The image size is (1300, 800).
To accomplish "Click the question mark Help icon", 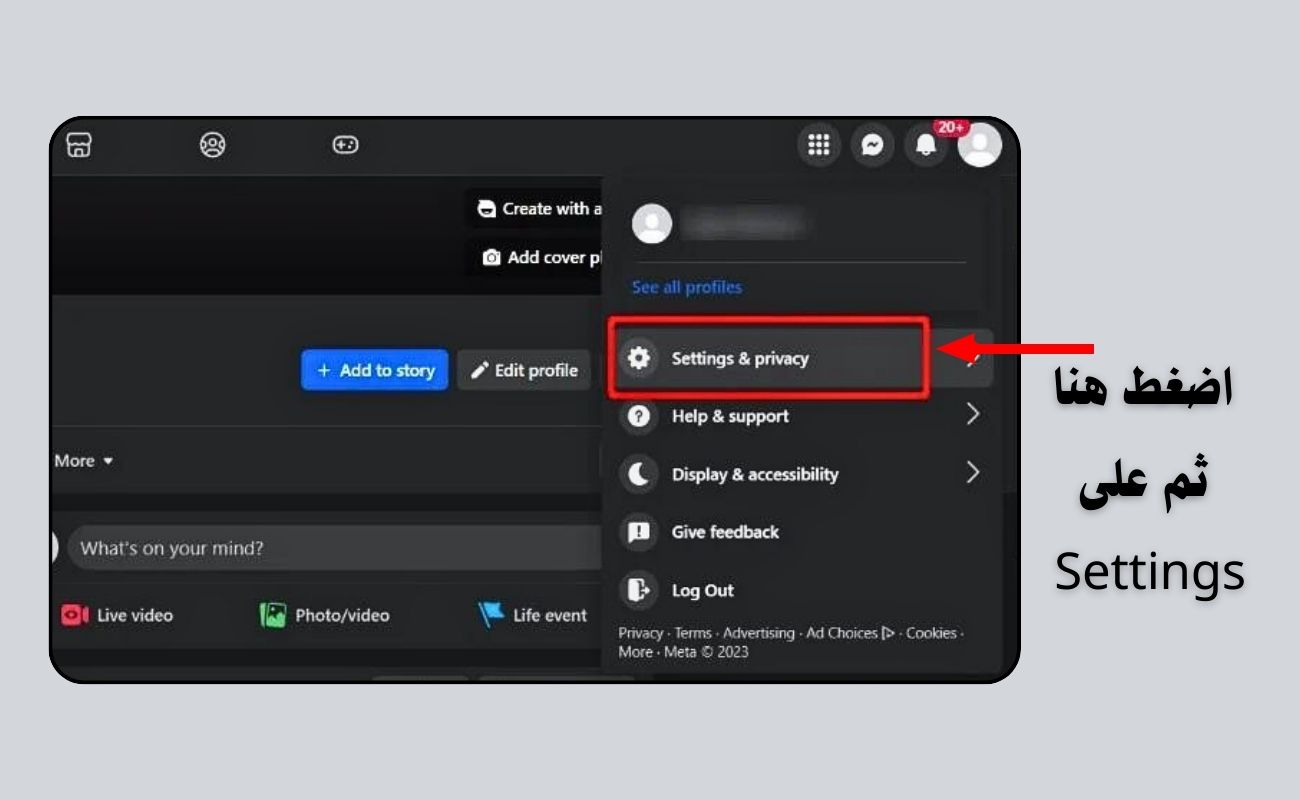I will tap(638, 416).
